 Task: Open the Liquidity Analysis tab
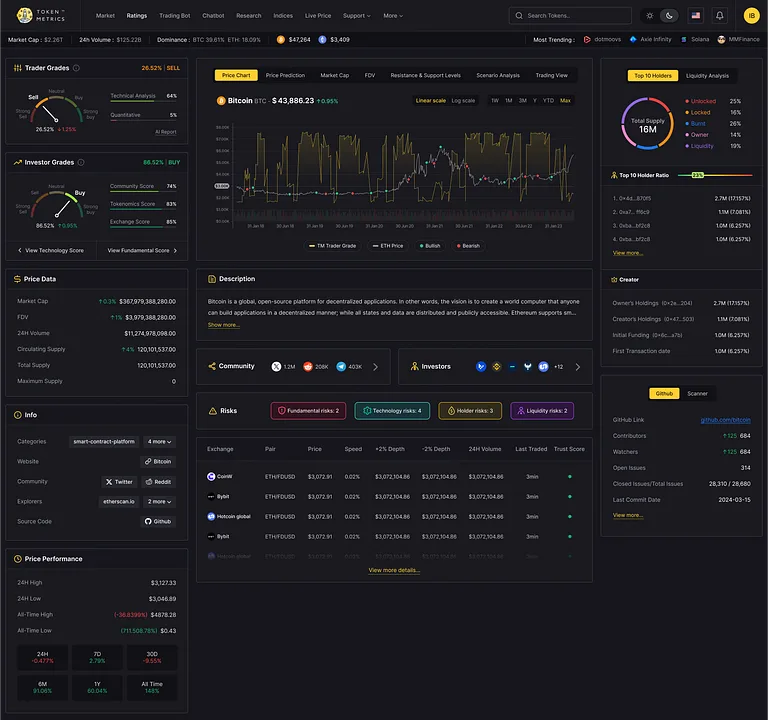[707, 76]
